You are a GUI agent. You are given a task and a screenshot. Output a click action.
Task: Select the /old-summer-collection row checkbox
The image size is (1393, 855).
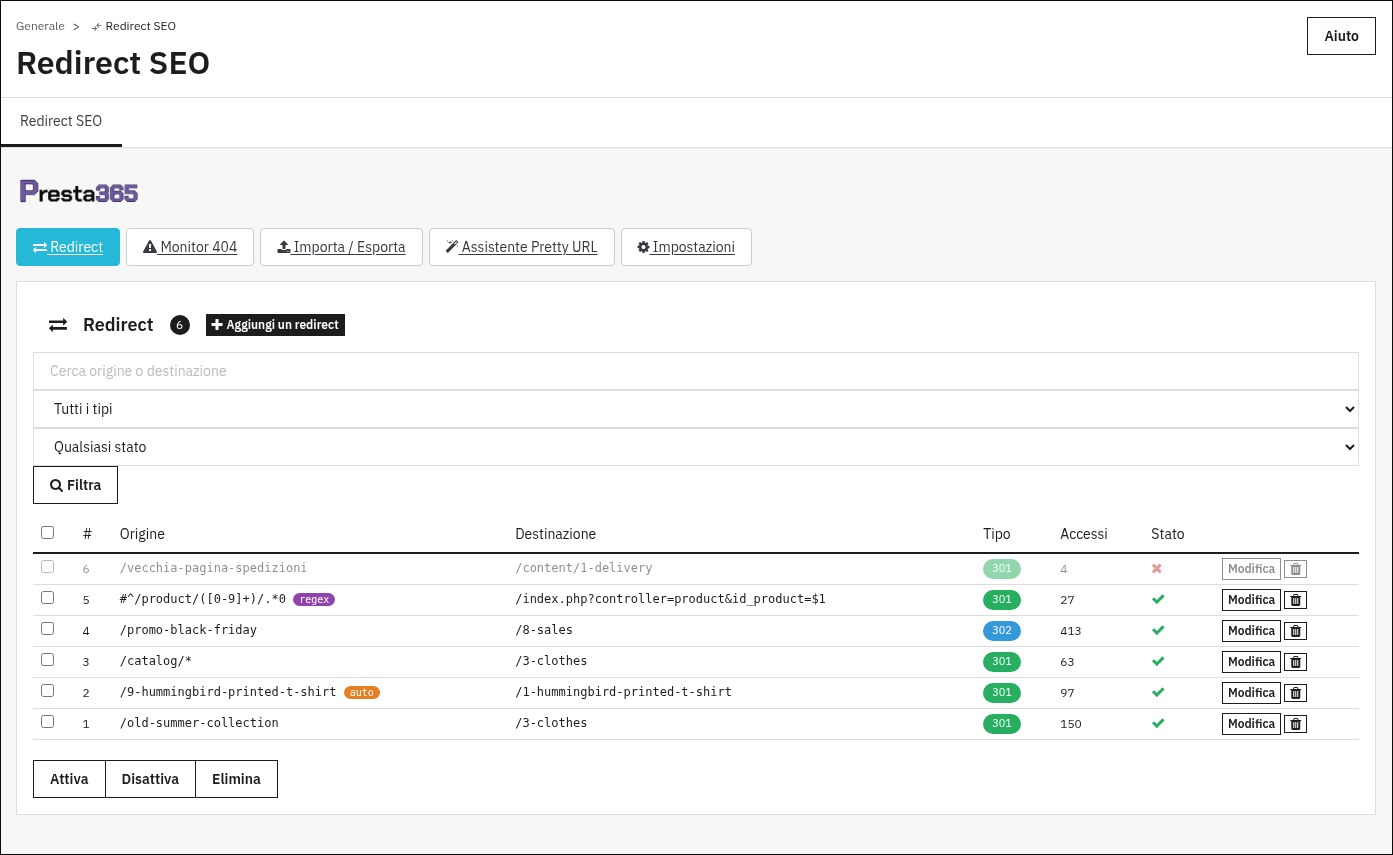coord(47,722)
